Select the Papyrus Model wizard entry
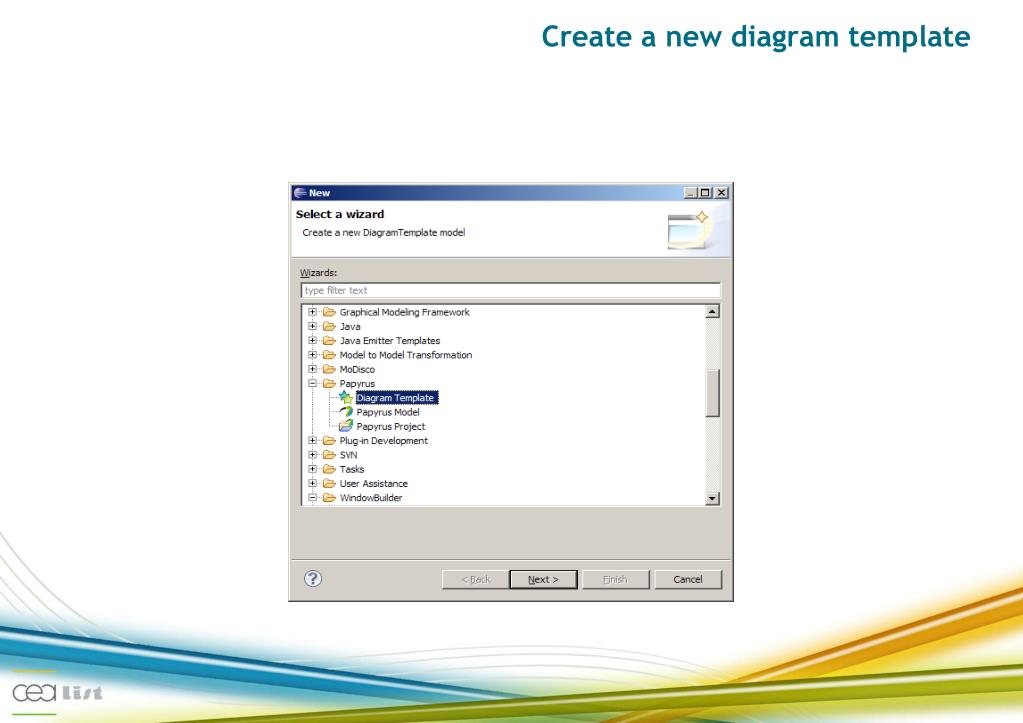1023x723 pixels. point(388,412)
